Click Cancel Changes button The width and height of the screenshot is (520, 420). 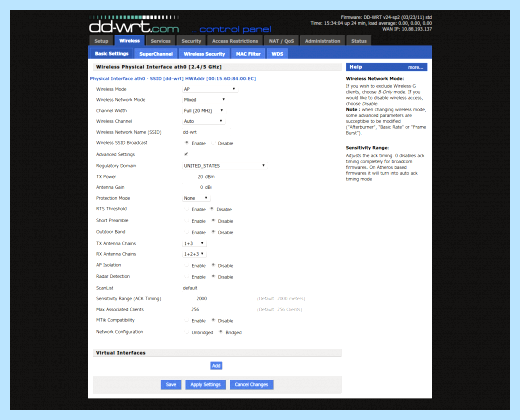point(251,384)
